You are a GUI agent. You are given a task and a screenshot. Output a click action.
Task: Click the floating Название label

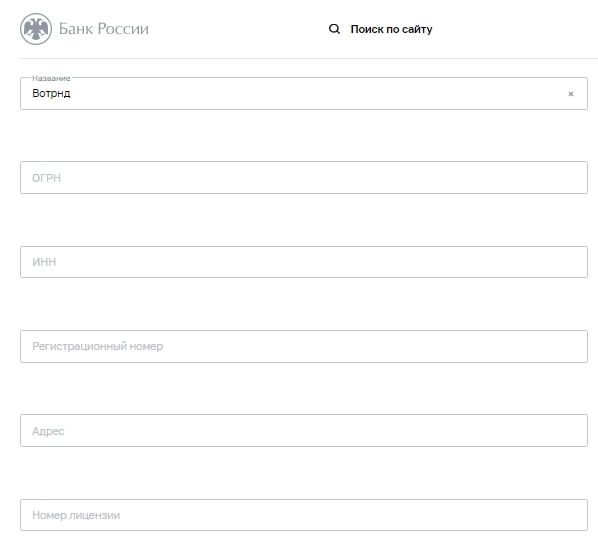coord(51,78)
